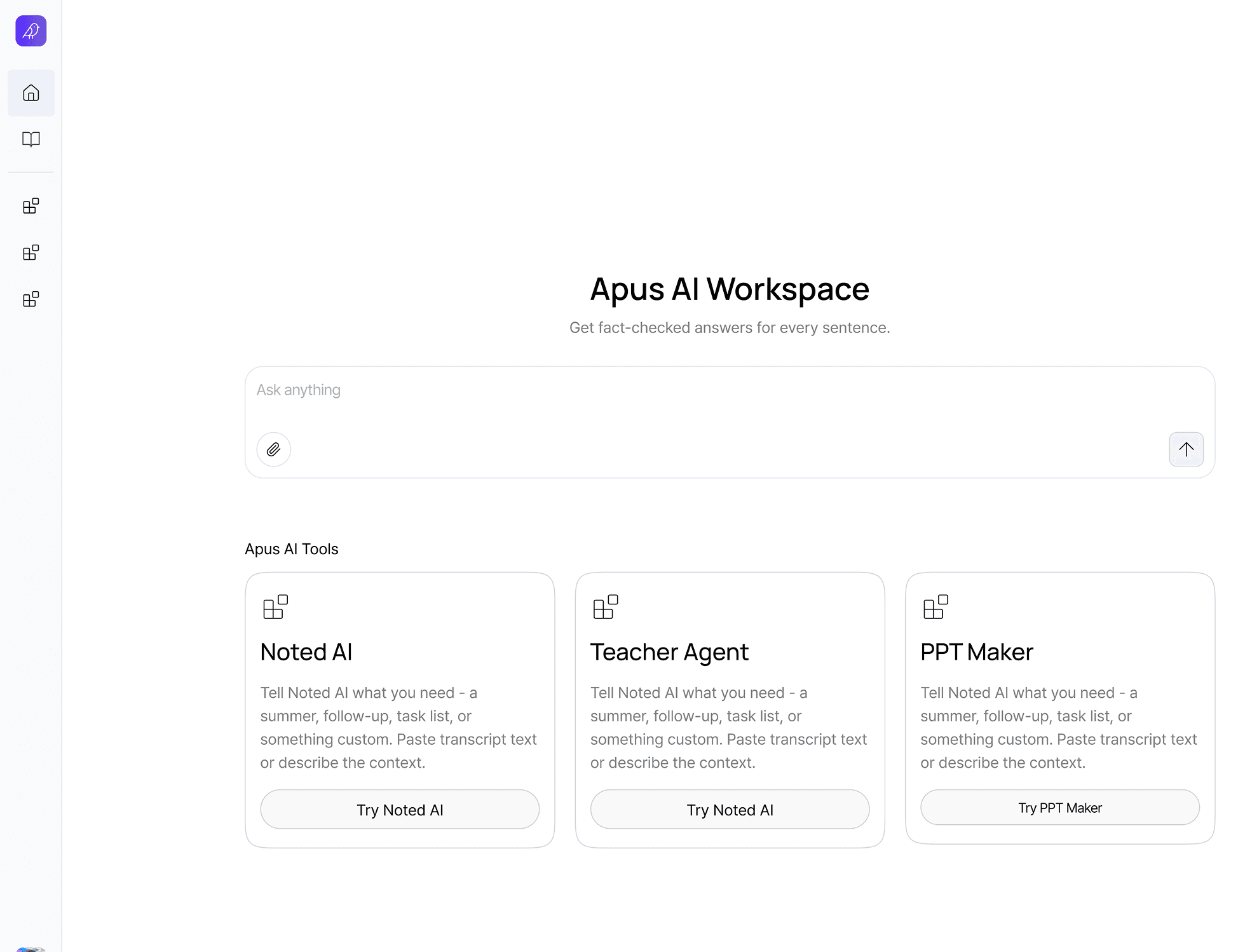Screen dimensions: 1238x952
Task: Open the library book icon in the sidebar
Action: coord(31,139)
